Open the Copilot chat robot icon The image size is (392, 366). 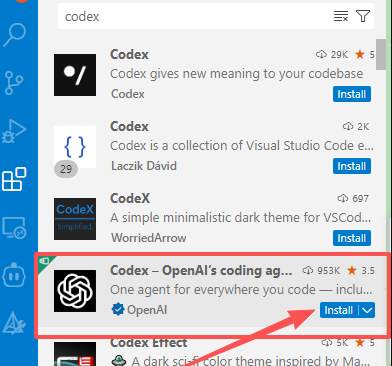(x=14, y=275)
